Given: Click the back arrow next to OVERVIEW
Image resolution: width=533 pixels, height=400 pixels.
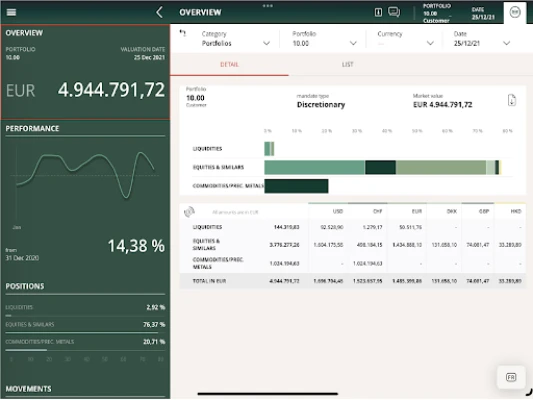Looking at the screenshot, I should (x=159, y=12).
